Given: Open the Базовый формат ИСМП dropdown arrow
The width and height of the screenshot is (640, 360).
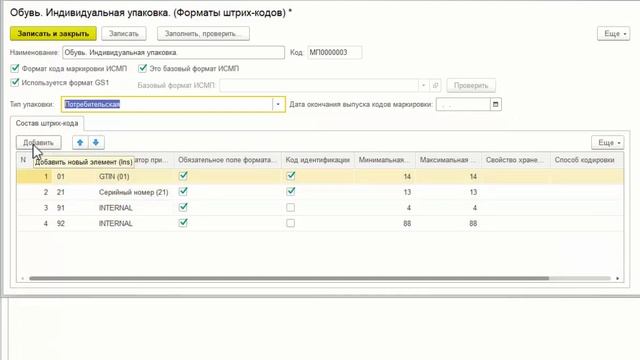Looking at the screenshot, I should [424, 85].
